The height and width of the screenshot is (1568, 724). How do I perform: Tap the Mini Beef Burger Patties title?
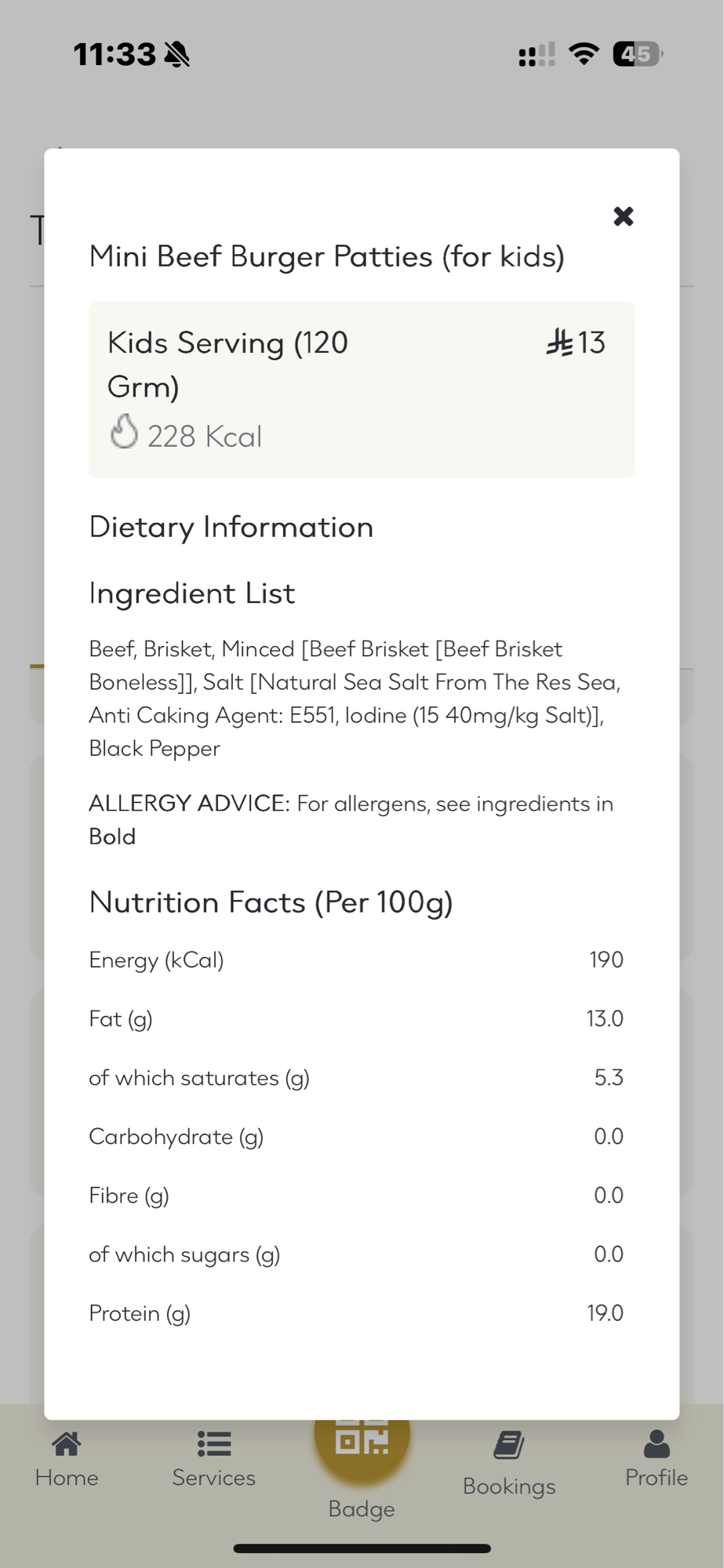(326, 257)
